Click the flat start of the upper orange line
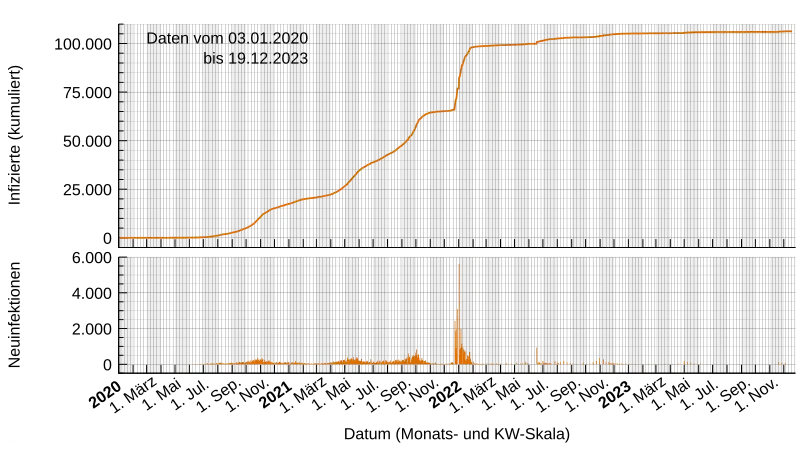This screenshot has width=800, height=450. pyautogui.click(x=150, y=238)
